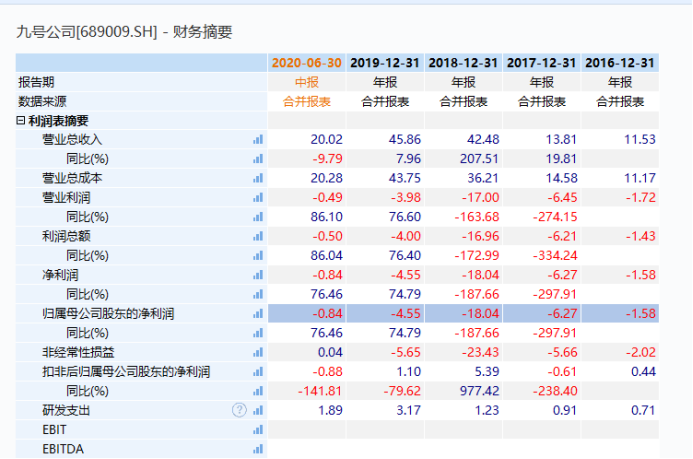Open chart icon for 非经常性损益 row

(x=258, y=352)
